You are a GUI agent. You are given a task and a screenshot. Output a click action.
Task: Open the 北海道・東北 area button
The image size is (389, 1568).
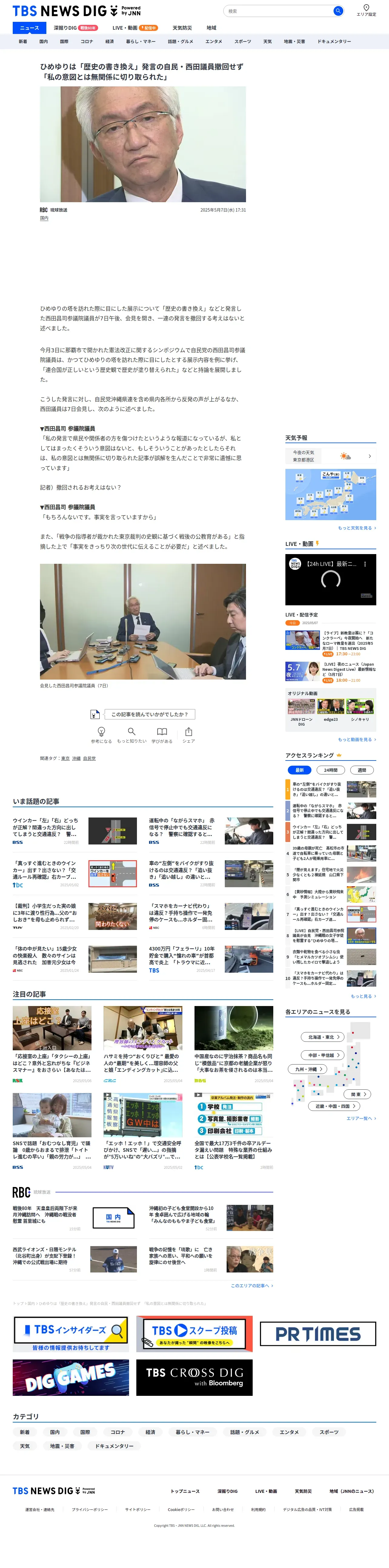(323, 1037)
